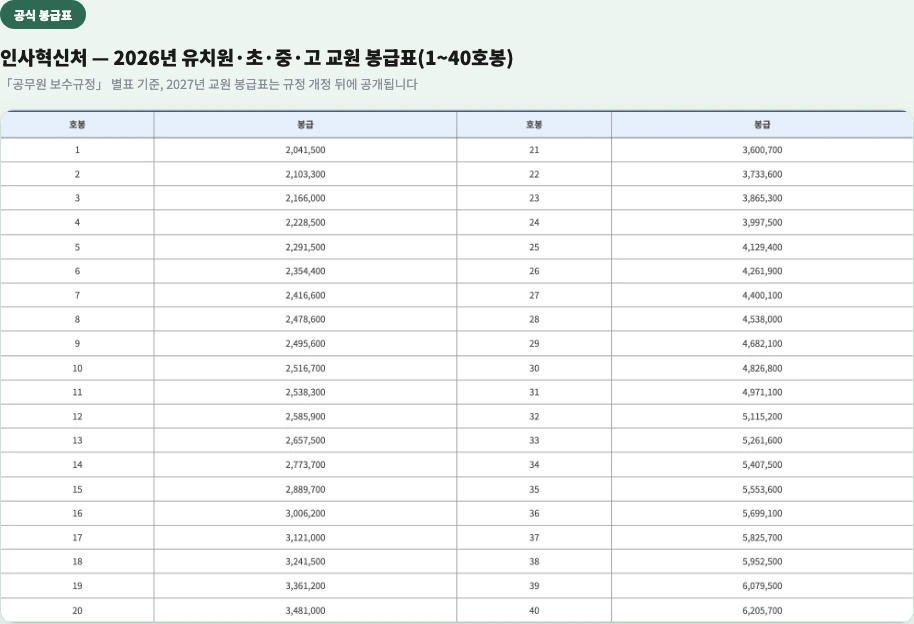Select the 호봉 number cell 10
This screenshot has height=624, width=914.
77,369
